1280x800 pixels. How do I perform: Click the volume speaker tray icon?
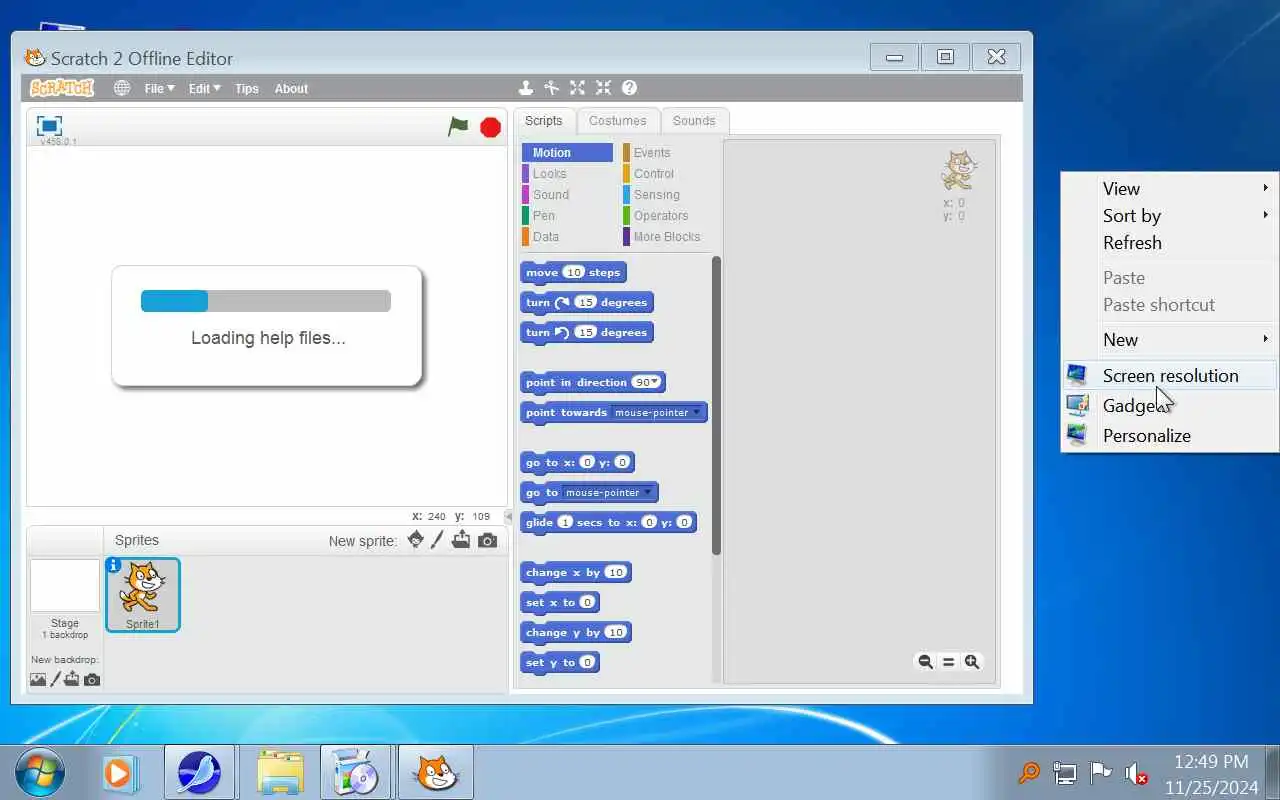pos(1136,773)
